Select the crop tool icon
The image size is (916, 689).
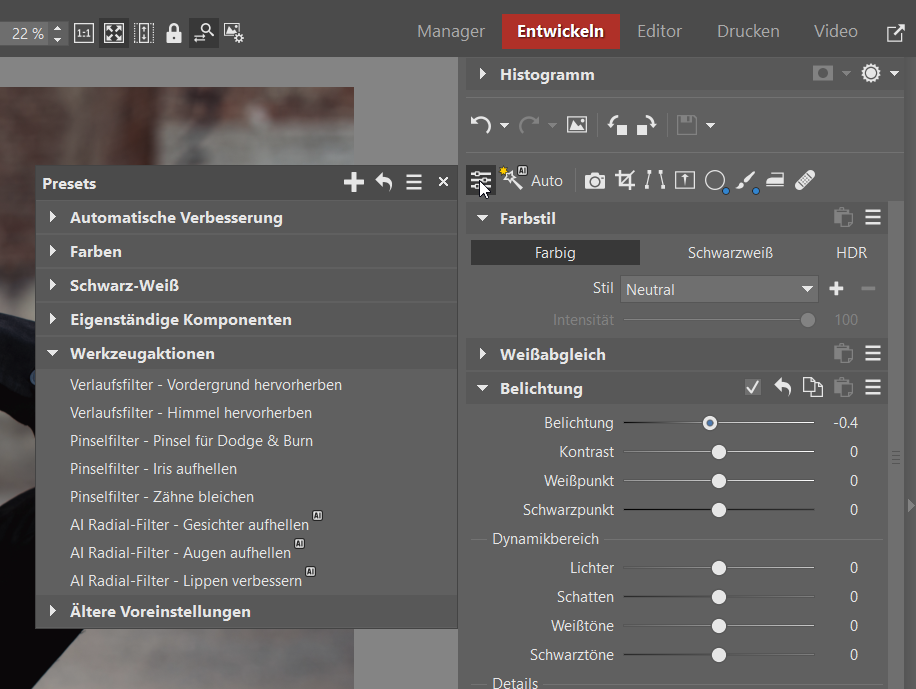click(626, 181)
